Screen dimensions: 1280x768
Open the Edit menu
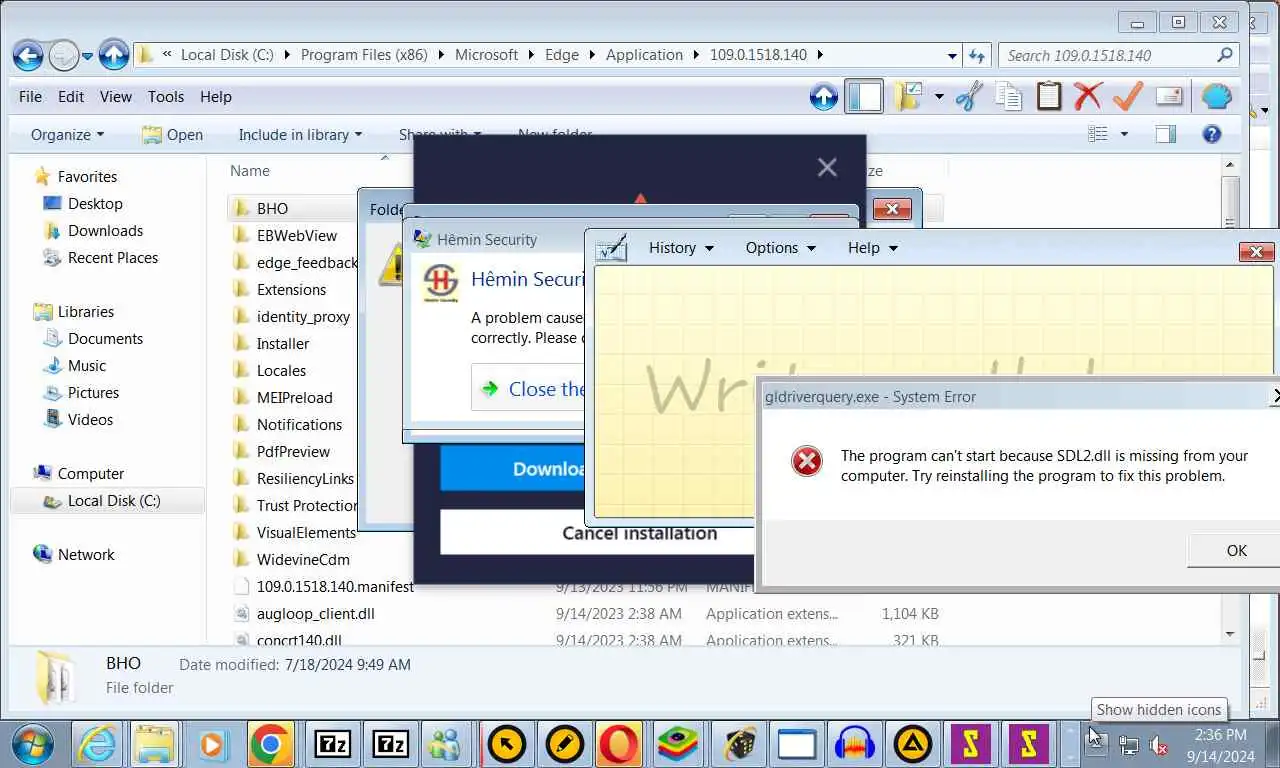tap(71, 97)
